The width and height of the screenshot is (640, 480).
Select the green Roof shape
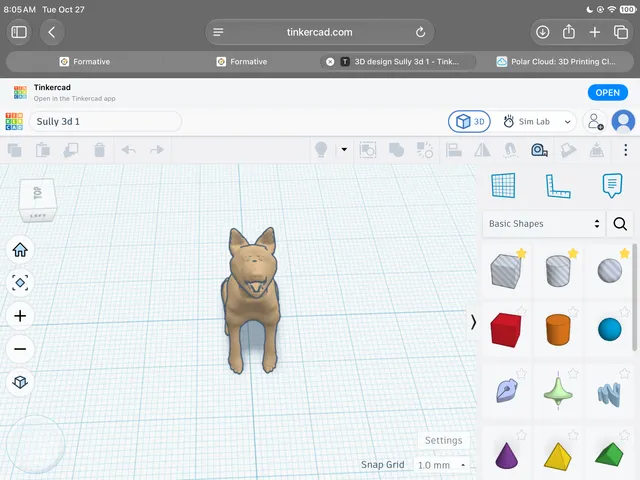click(x=609, y=454)
